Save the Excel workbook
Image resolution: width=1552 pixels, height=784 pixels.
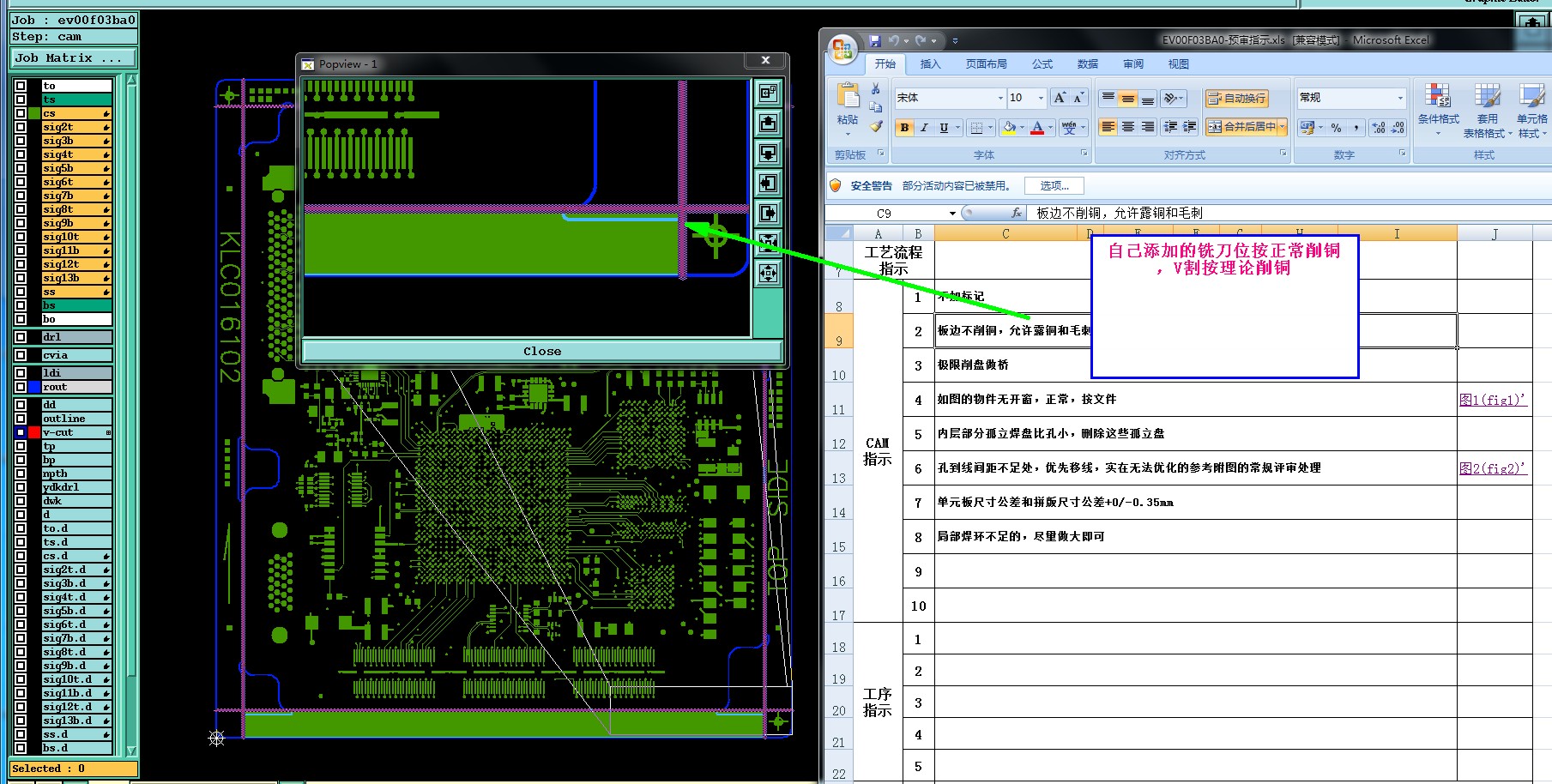click(x=874, y=40)
